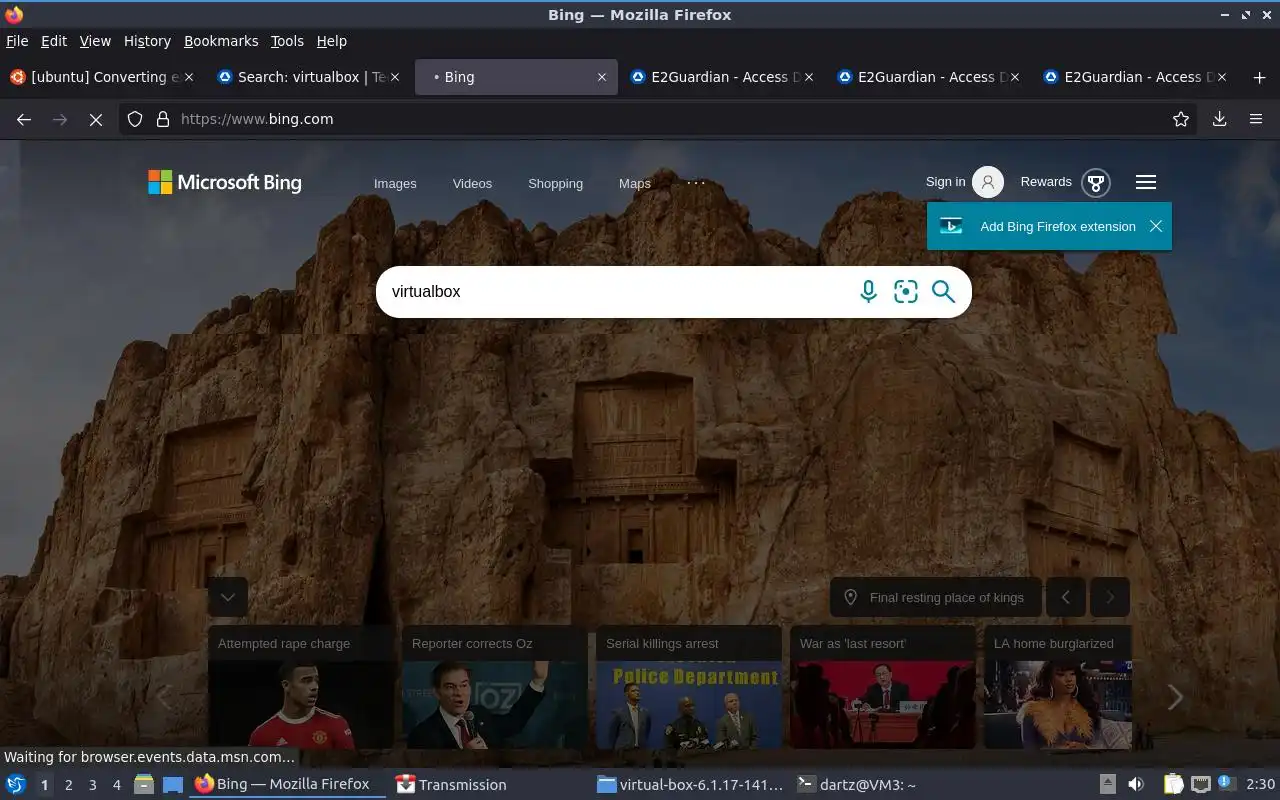
Task: Open visual search camera icon
Action: (906, 292)
